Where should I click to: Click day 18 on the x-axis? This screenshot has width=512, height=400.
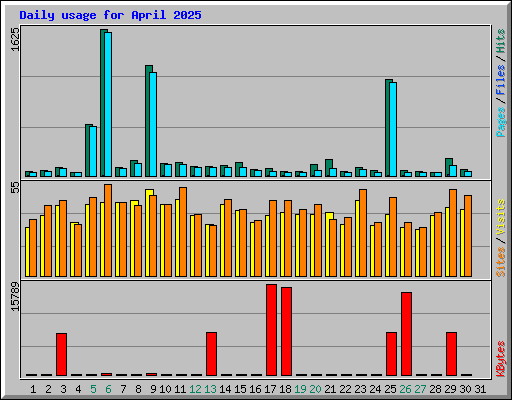click(285, 389)
